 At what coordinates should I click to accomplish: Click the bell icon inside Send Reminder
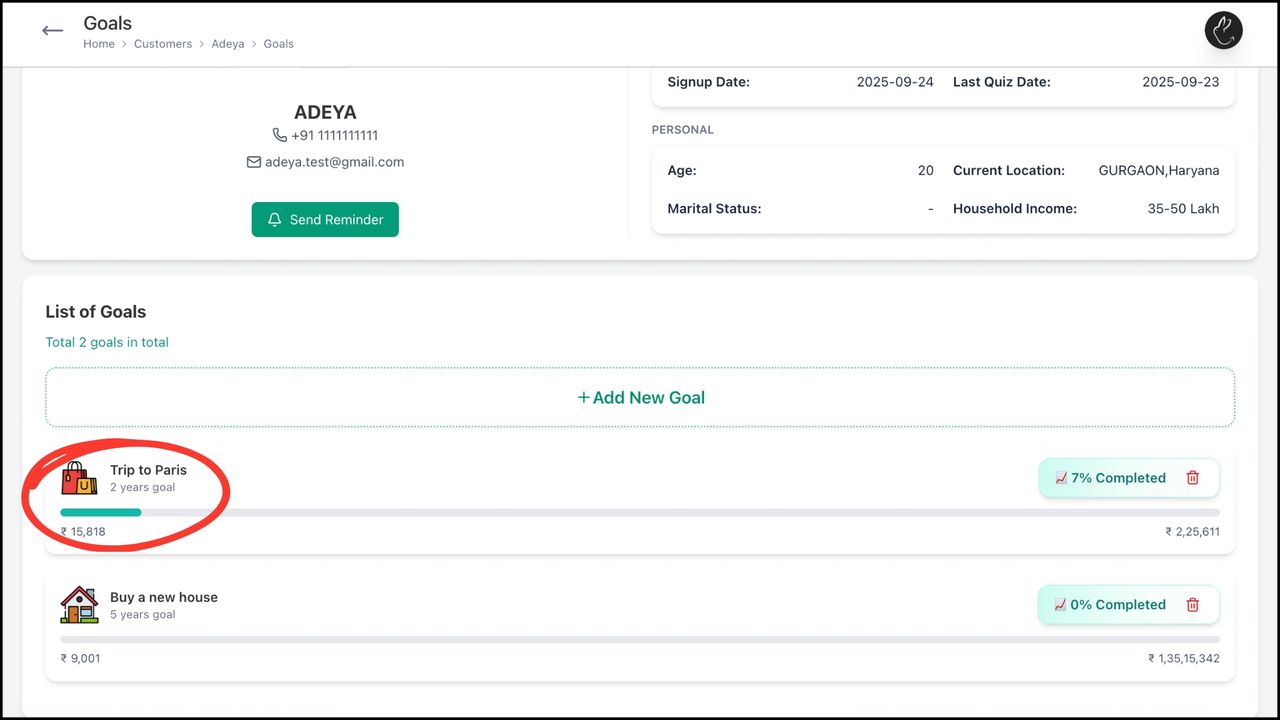[275, 219]
